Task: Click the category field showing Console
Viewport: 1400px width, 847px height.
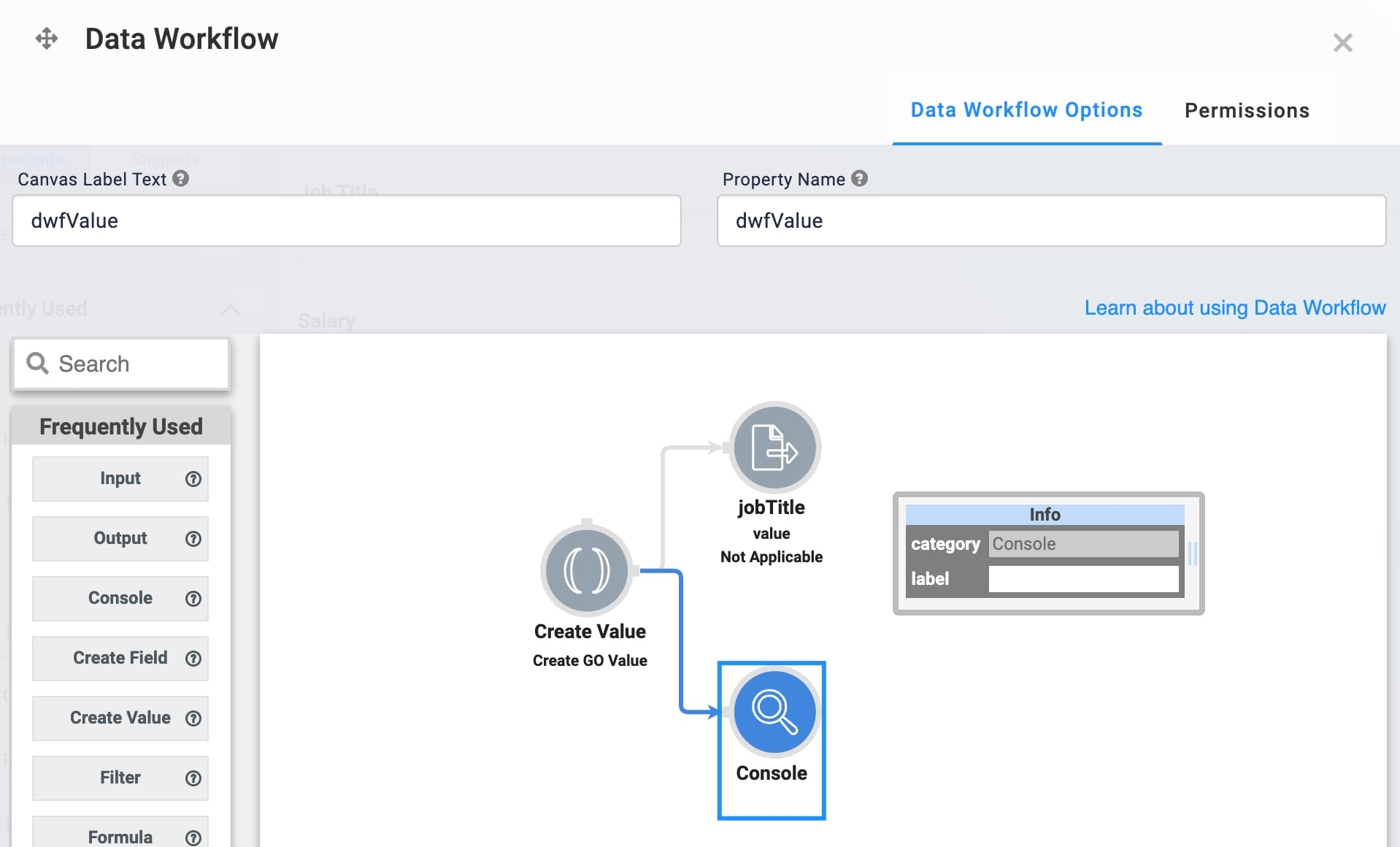Action: coord(1083,544)
